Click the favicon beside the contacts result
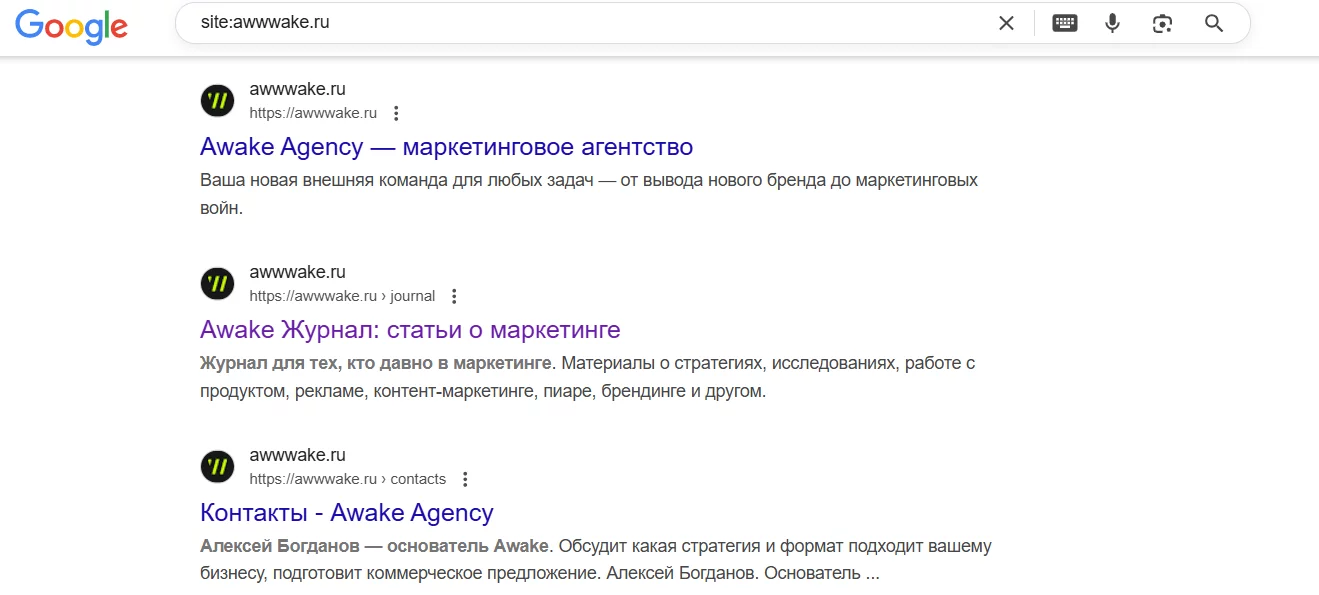 click(217, 467)
